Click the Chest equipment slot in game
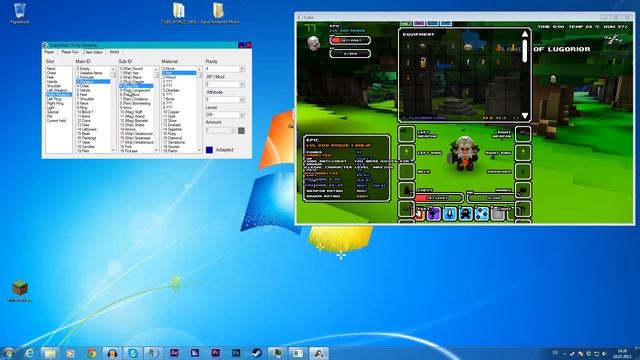Viewport: 640px width, 360px height. [x=407, y=190]
